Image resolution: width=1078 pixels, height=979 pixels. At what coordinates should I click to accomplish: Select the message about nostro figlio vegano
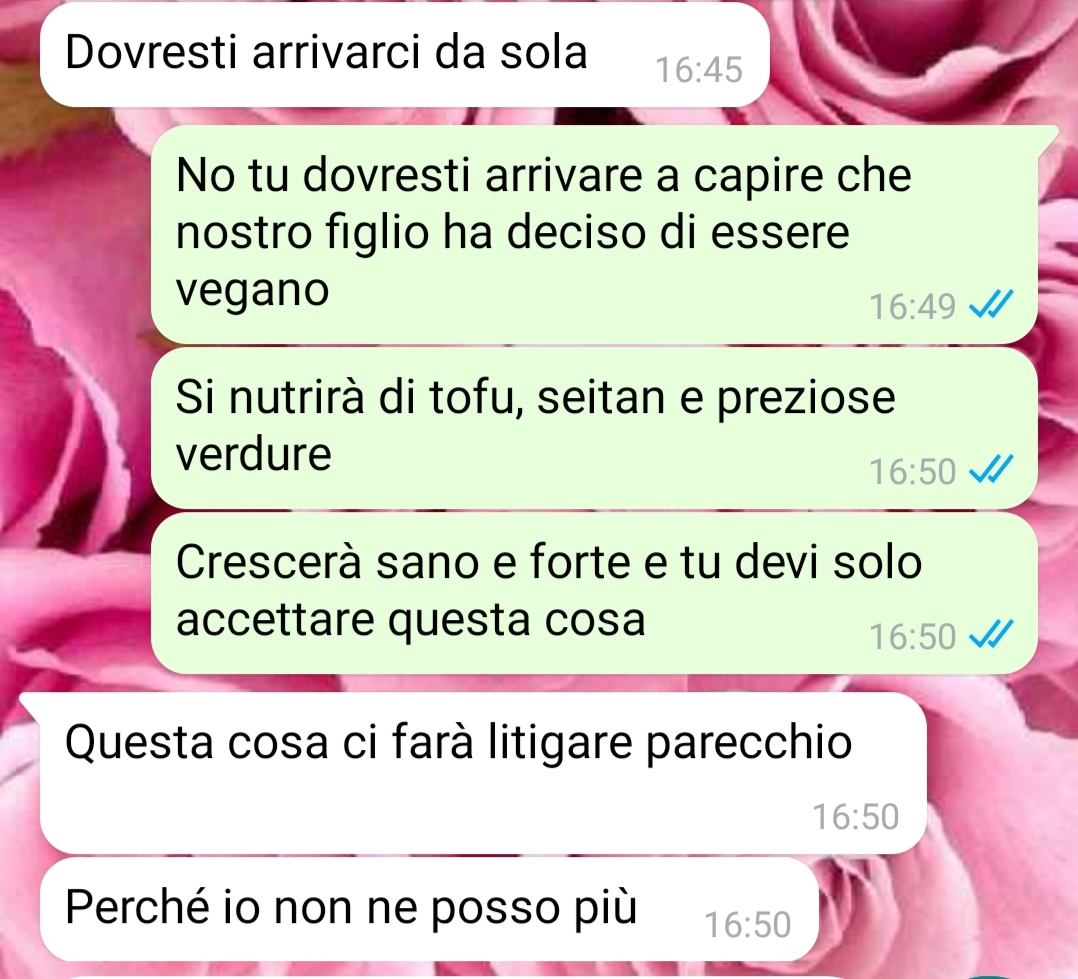point(594,234)
